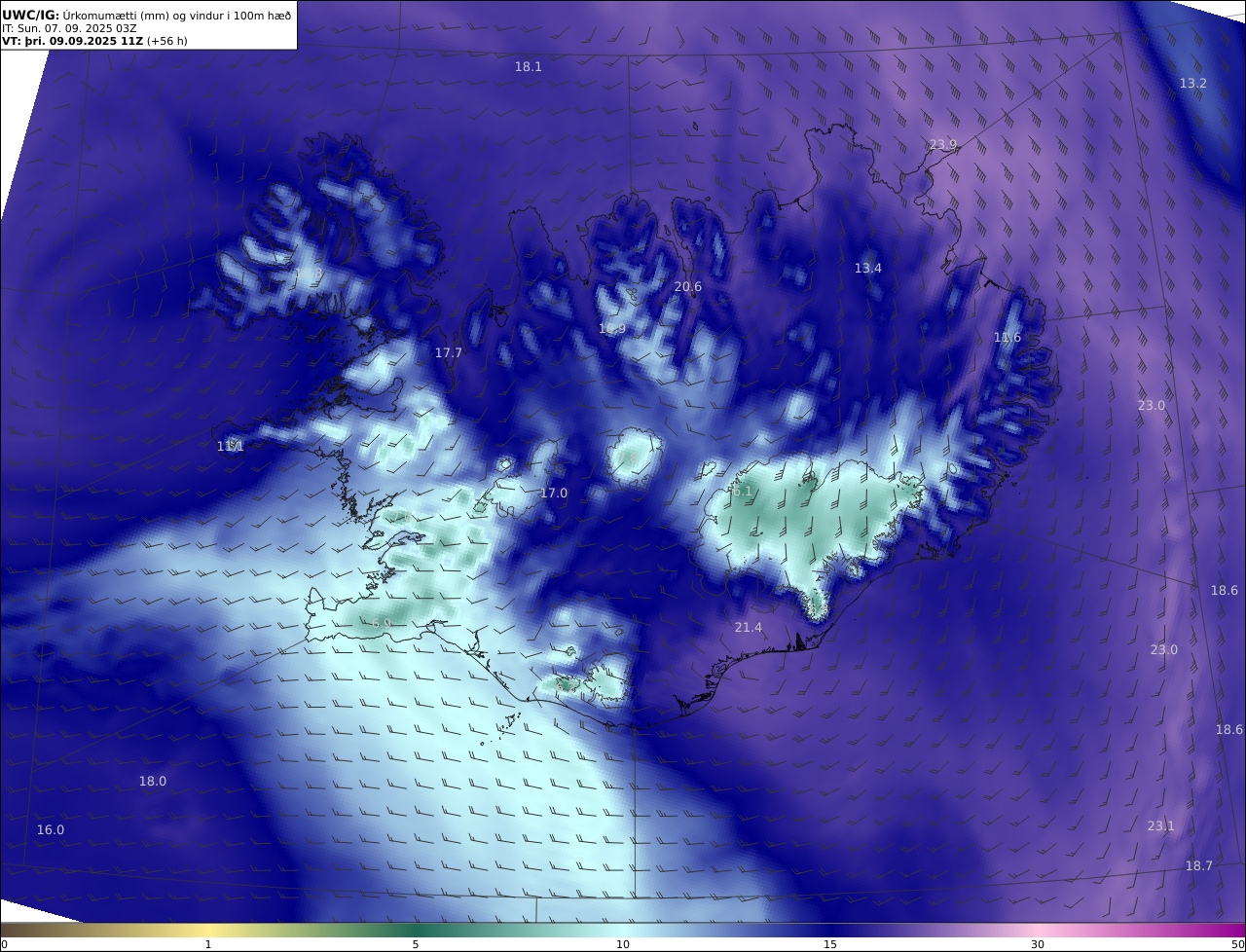The image size is (1246, 952).
Task: Click the 5 tick on the colorbar
Action: coord(416,944)
